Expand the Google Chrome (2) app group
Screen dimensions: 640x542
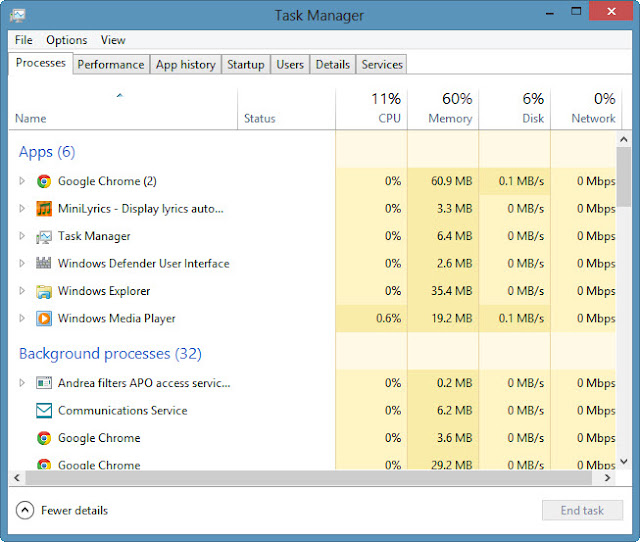pos(22,181)
